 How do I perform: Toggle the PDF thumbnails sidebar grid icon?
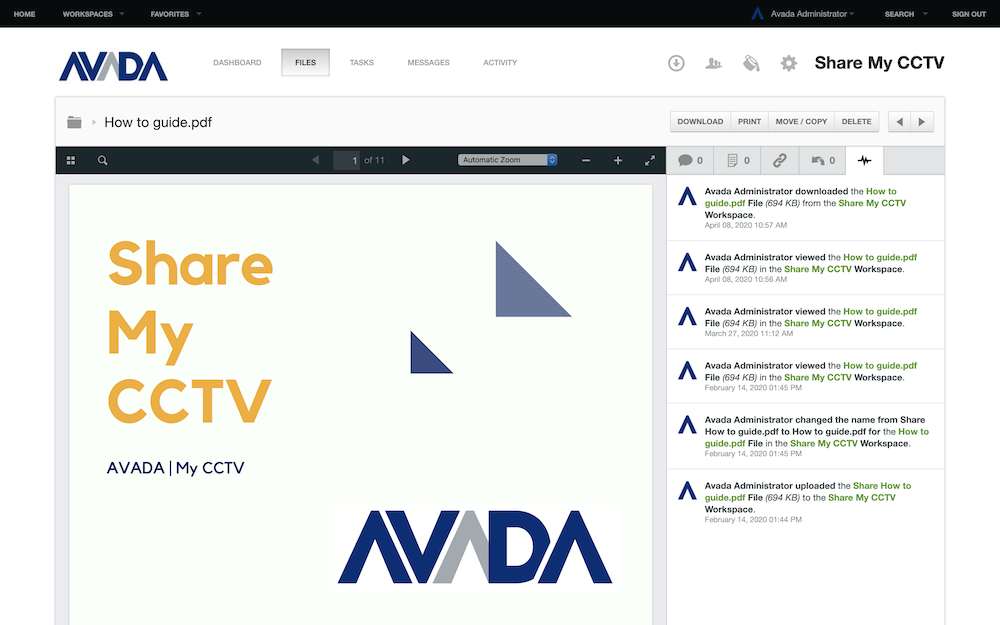[x=71, y=160]
